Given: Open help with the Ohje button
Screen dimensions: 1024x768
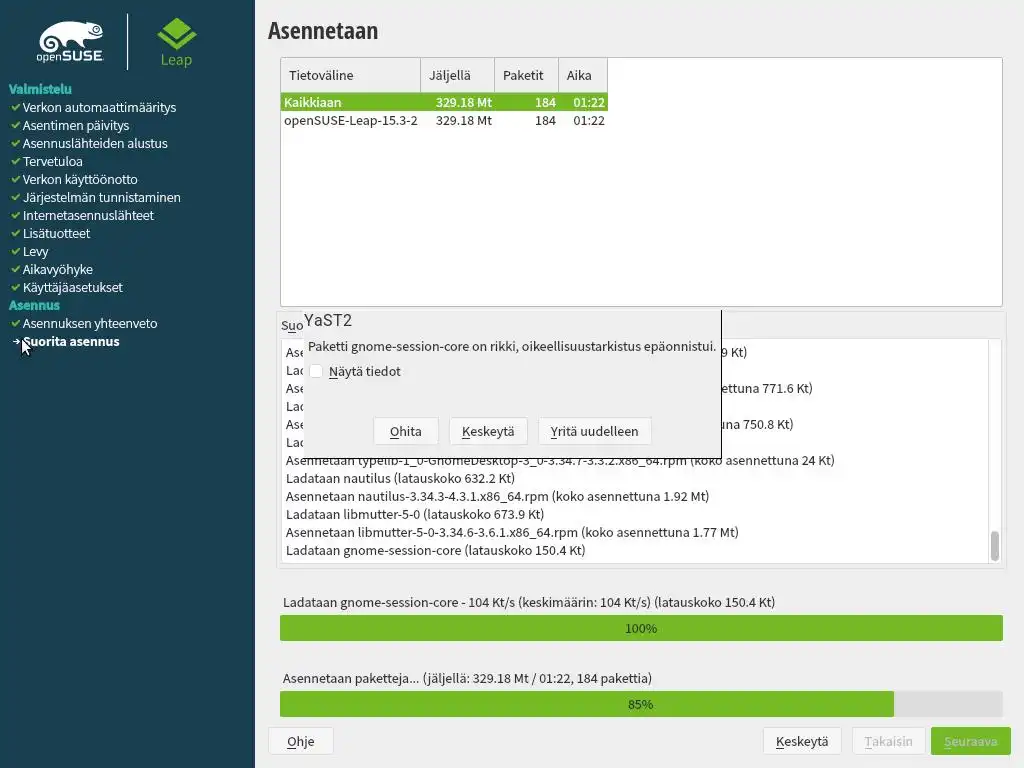Looking at the screenshot, I should 300,741.
